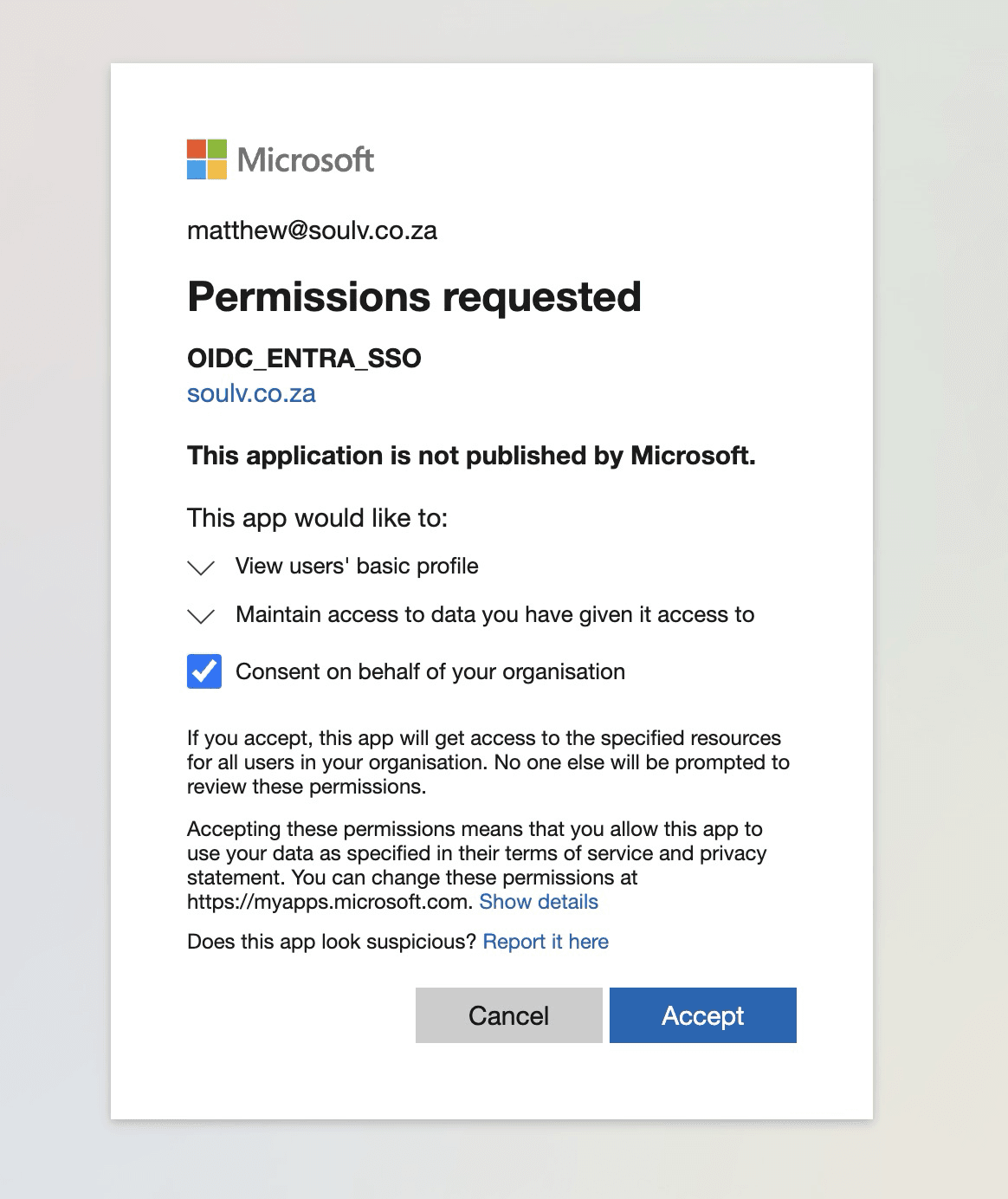This screenshot has width=1008, height=1199.
Task: Click the Microsoft wordmark text
Action: tap(306, 160)
